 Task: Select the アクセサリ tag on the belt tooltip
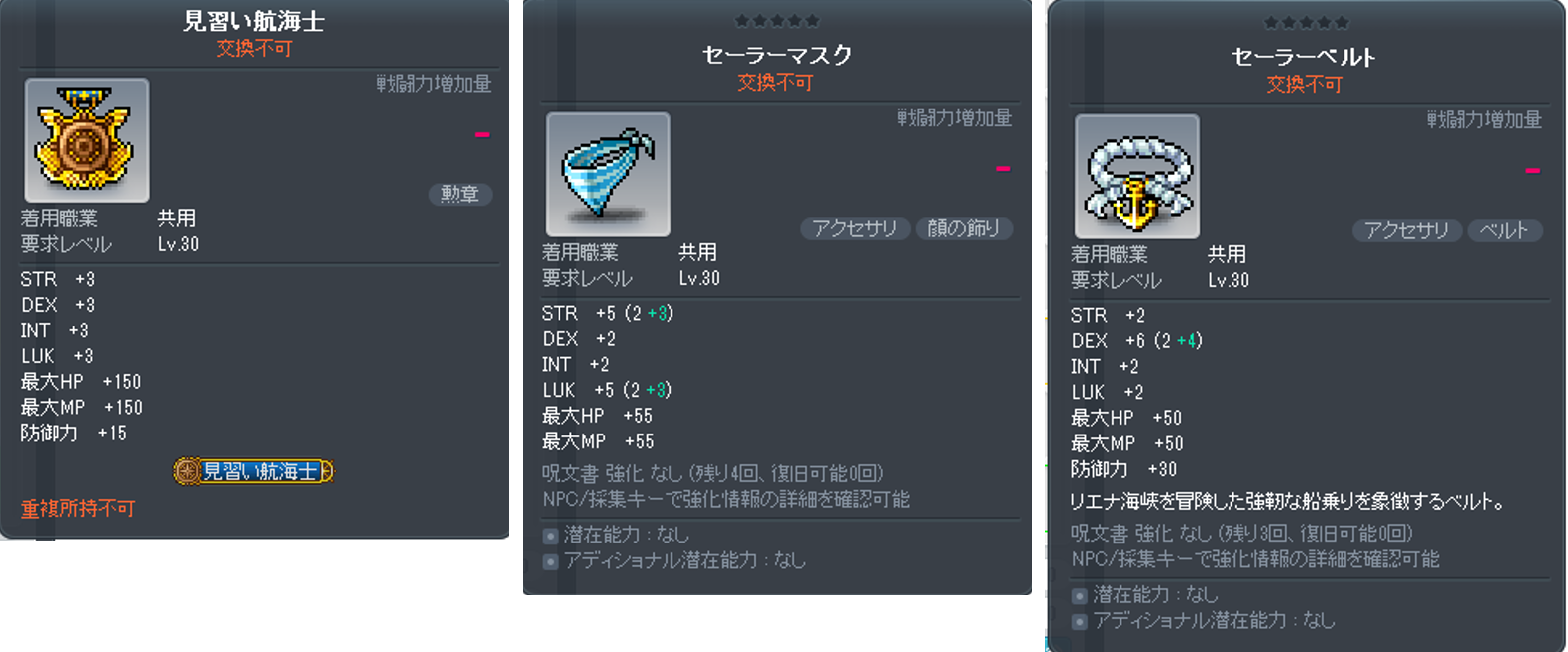point(1407,231)
